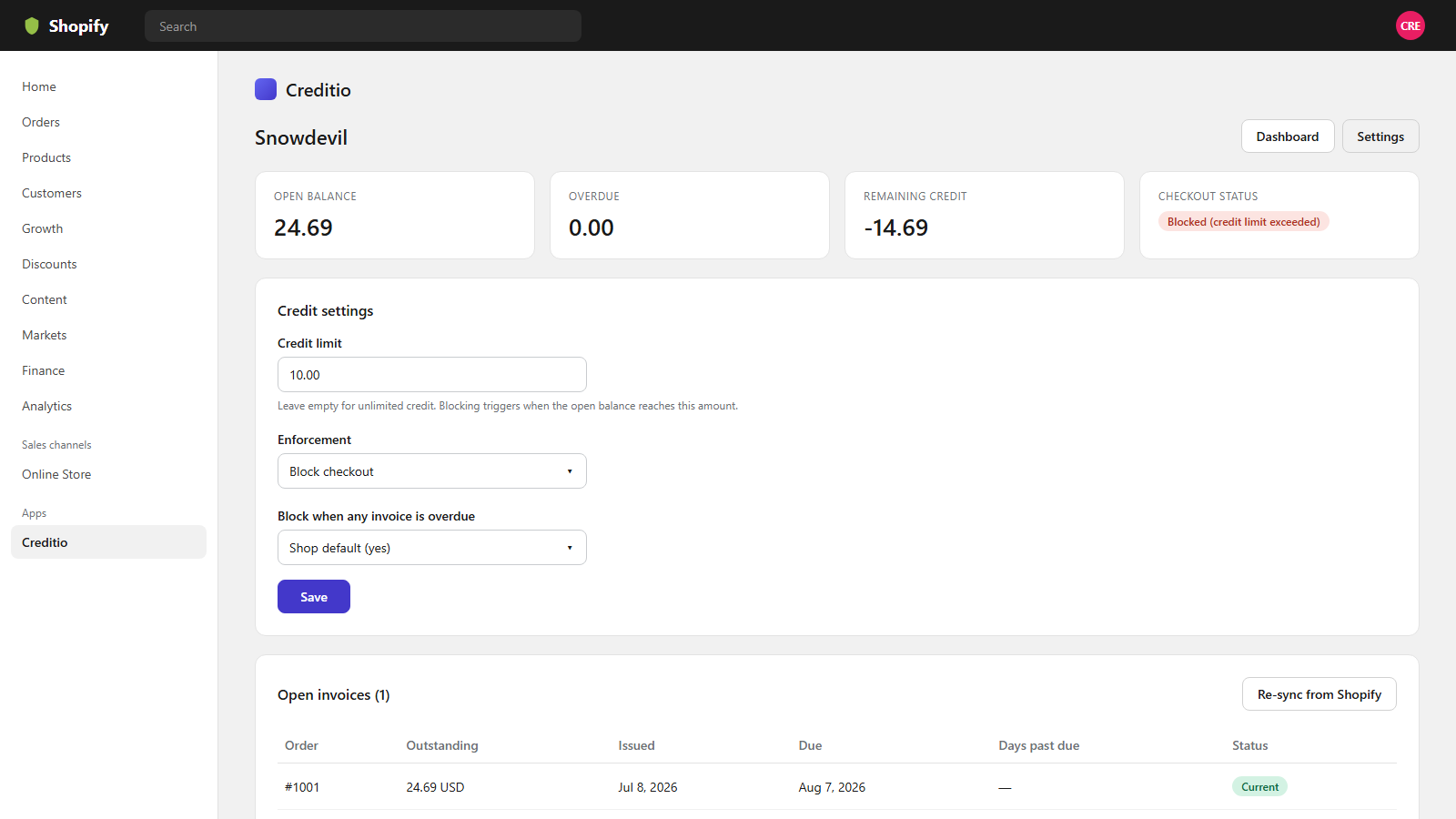Click the Status column header
Viewport: 1456px width, 819px height.
1249,745
